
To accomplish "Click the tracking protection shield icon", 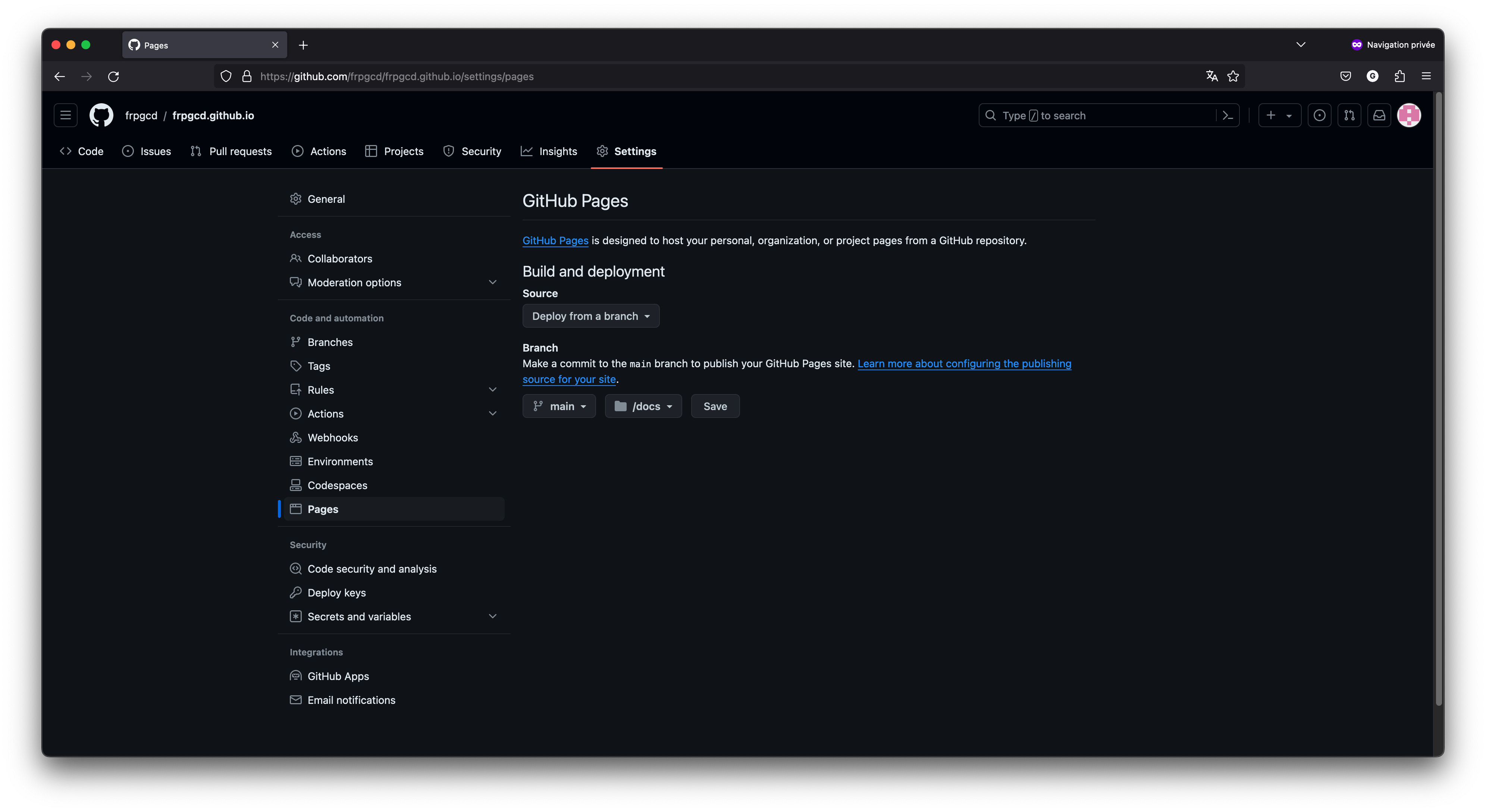I will (226, 76).
